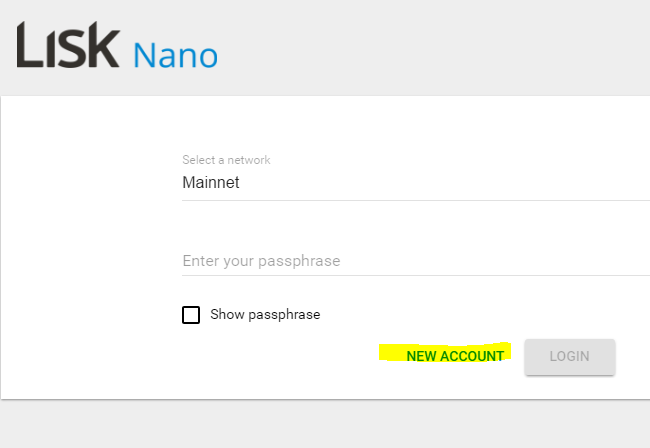The width and height of the screenshot is (650, 448).
Task: Focus the Enter your passphrase field
Action: (x=416, y=262)
